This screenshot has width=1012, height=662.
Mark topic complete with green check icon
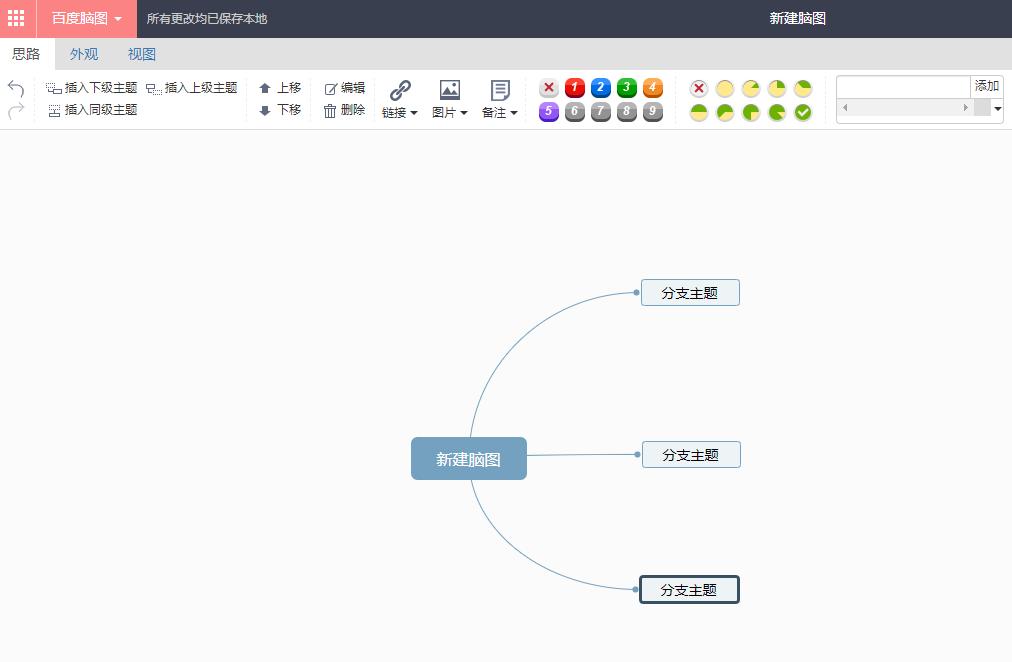click(x=801, y=112)
